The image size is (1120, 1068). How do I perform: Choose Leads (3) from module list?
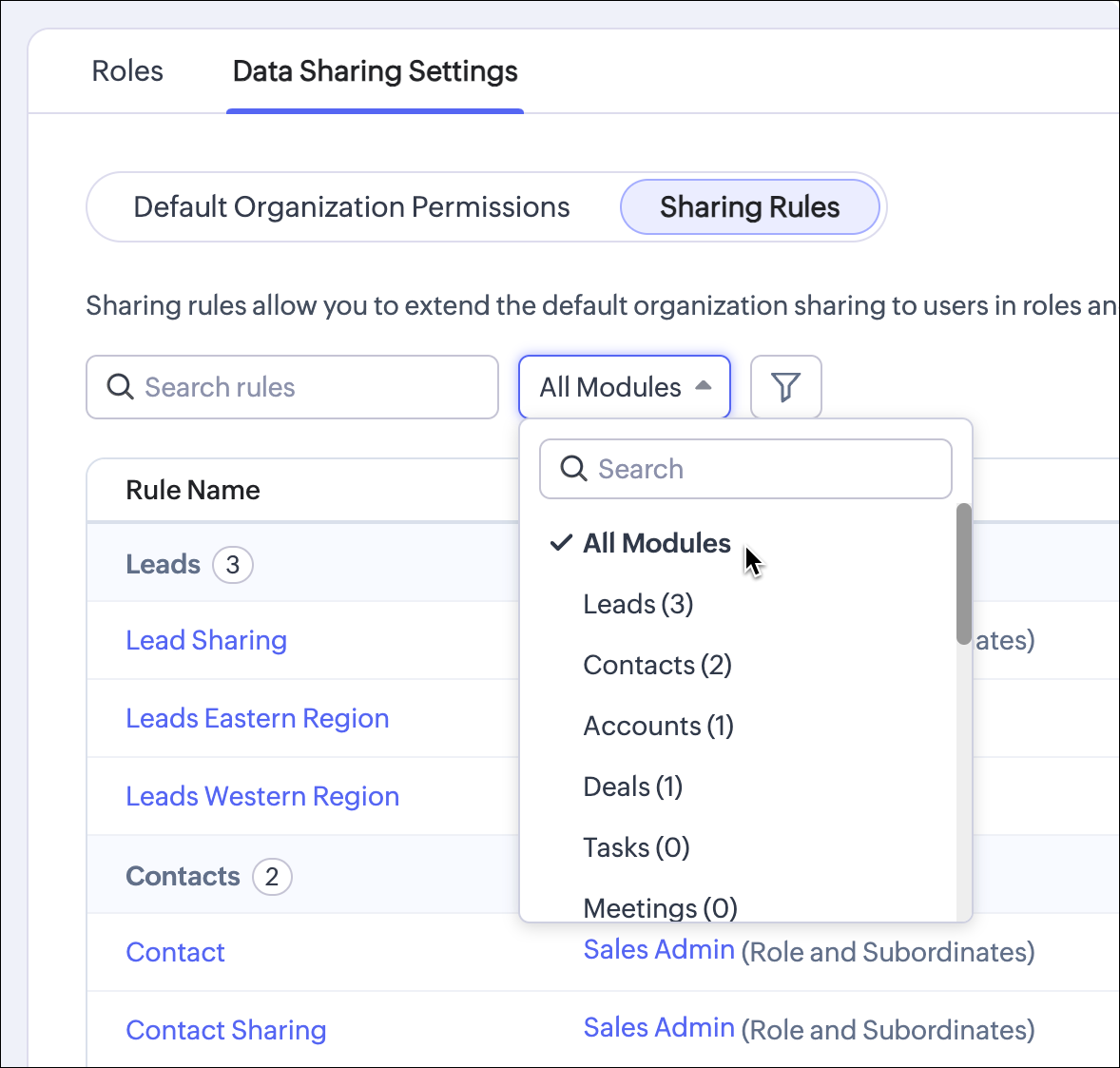point(638,604)
